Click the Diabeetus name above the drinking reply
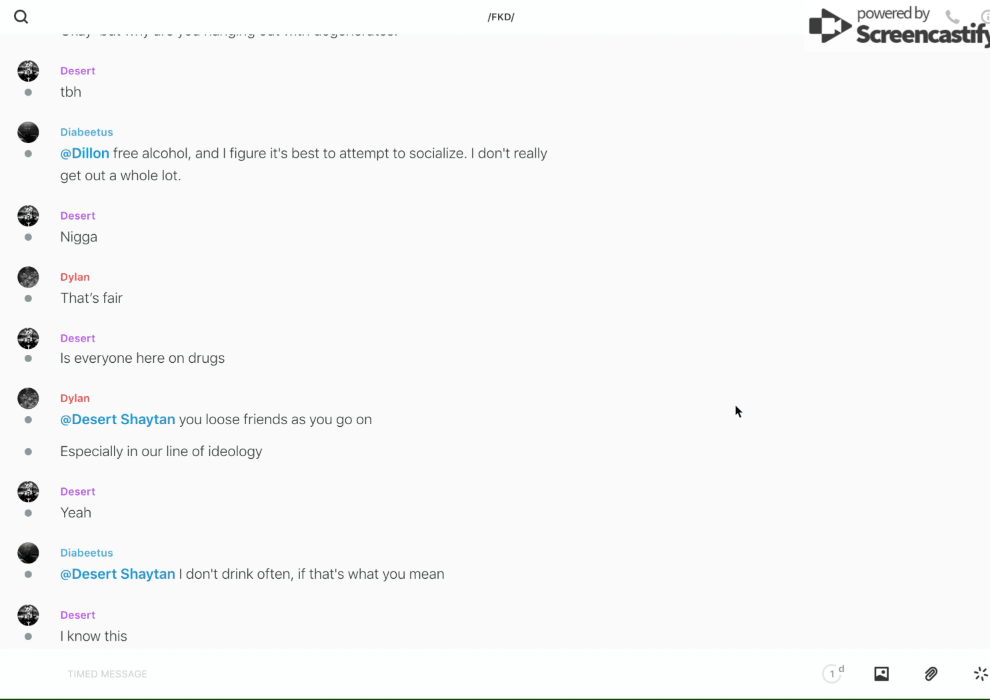Viewport: 990px width, 700px height. (86, 553)
